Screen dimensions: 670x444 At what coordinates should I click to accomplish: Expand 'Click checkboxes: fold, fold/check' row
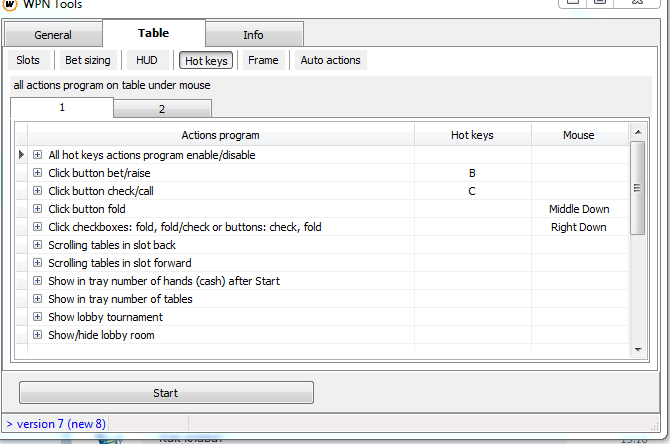click(38, 226)
